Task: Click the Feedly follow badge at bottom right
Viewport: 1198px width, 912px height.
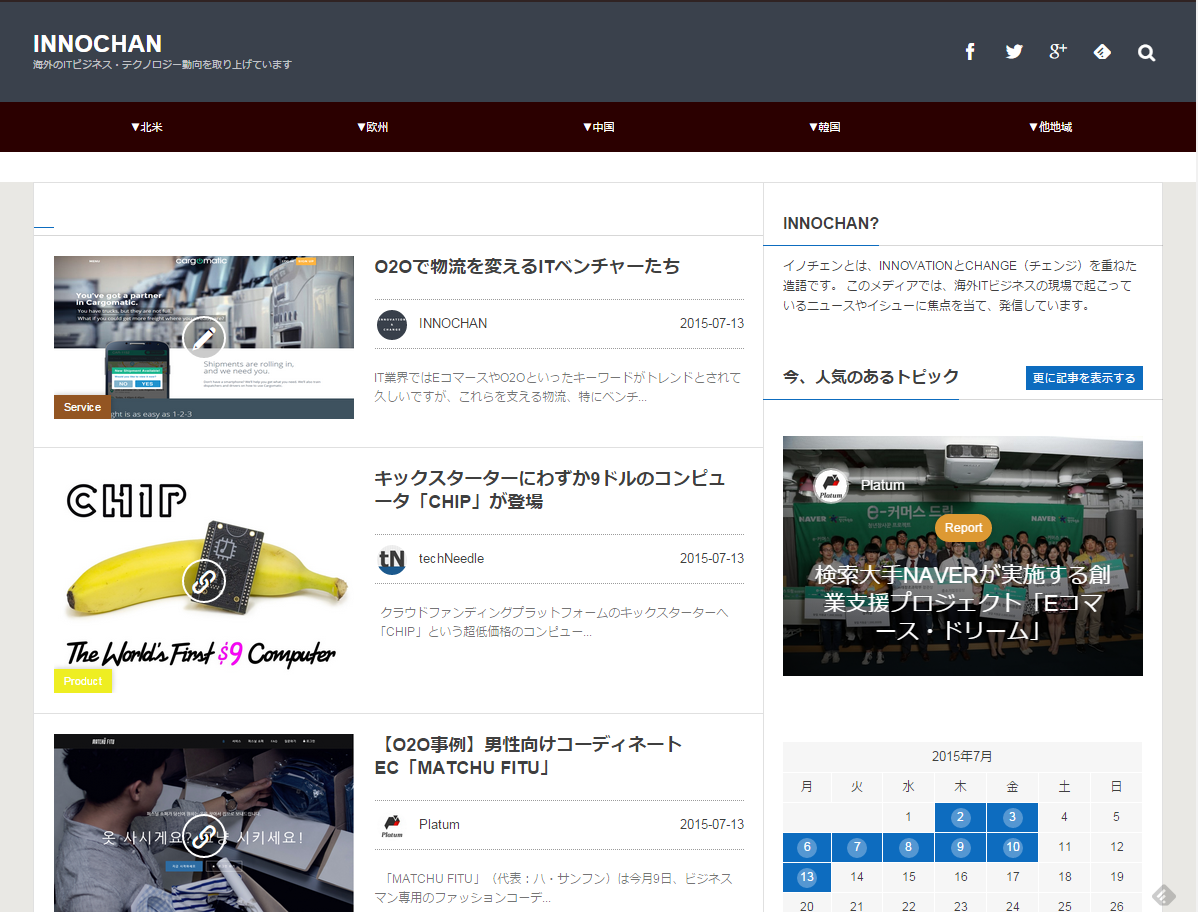Action: (x=1164, y=894)
